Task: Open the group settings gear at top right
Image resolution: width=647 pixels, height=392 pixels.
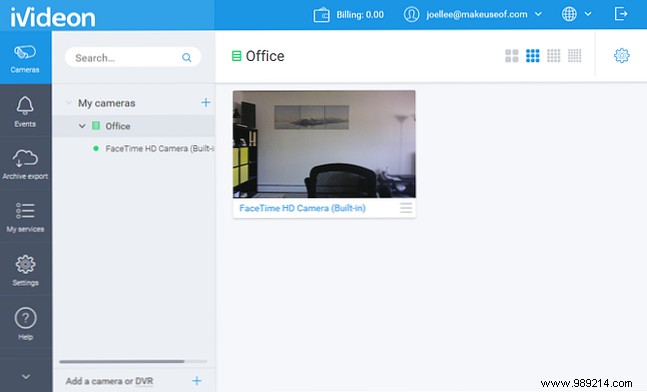Action: pyautogui.click(x=621, y=56)
